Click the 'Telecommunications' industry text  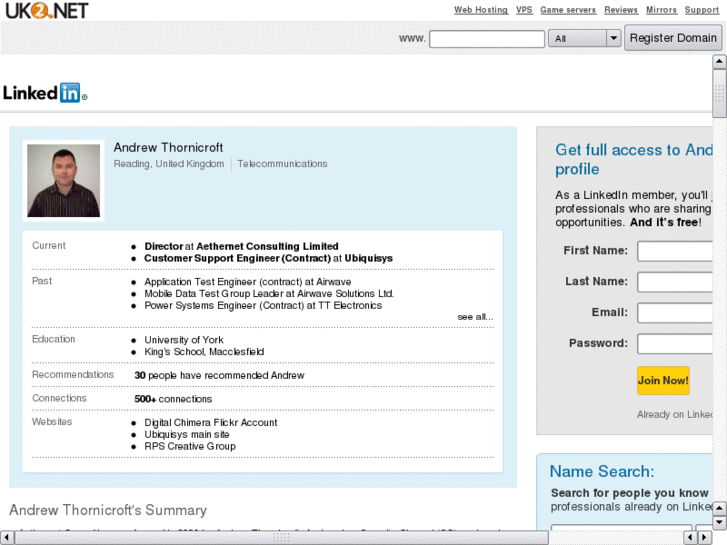pyautogui.click(x=282, y=164)
